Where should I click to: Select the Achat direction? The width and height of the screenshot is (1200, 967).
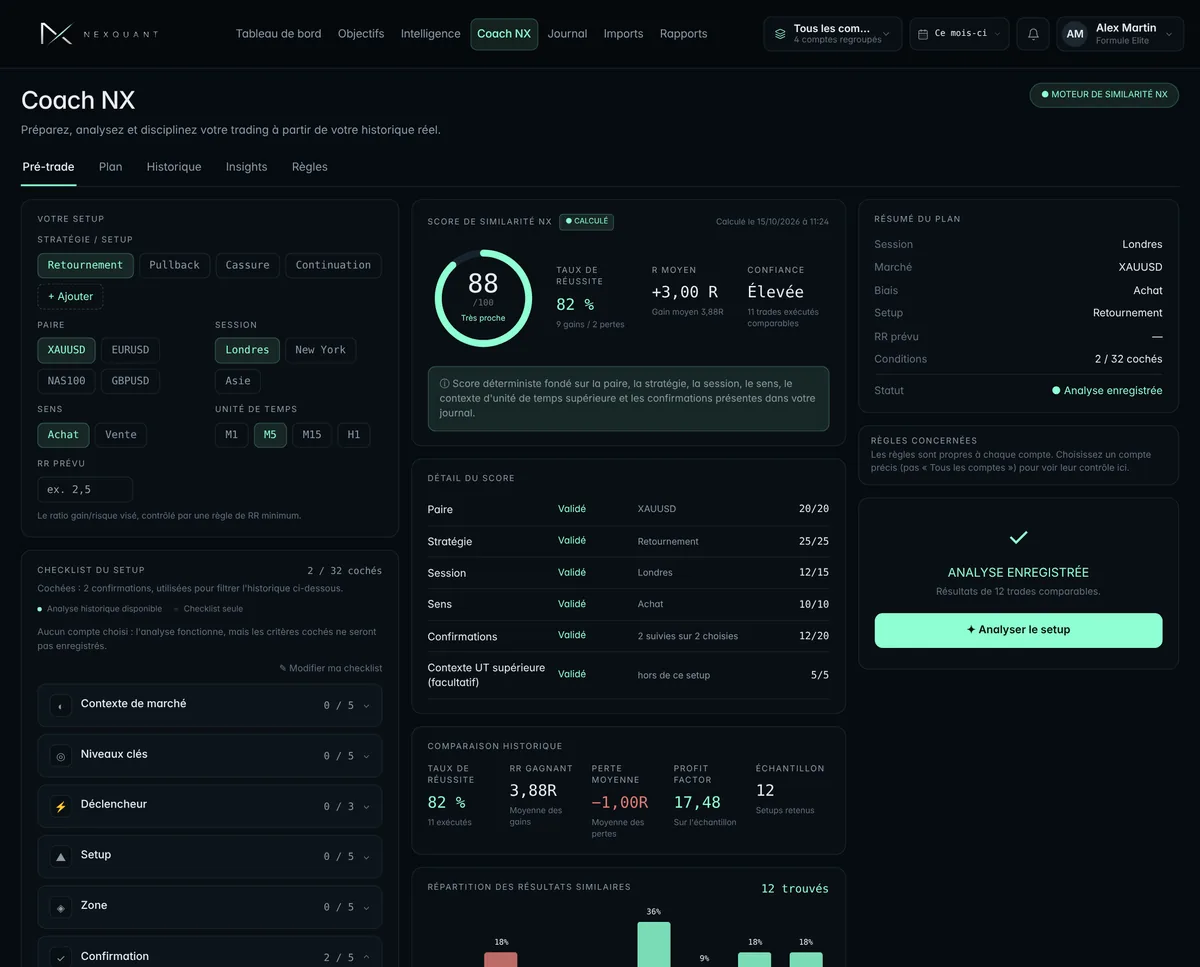tap(63, 435)
